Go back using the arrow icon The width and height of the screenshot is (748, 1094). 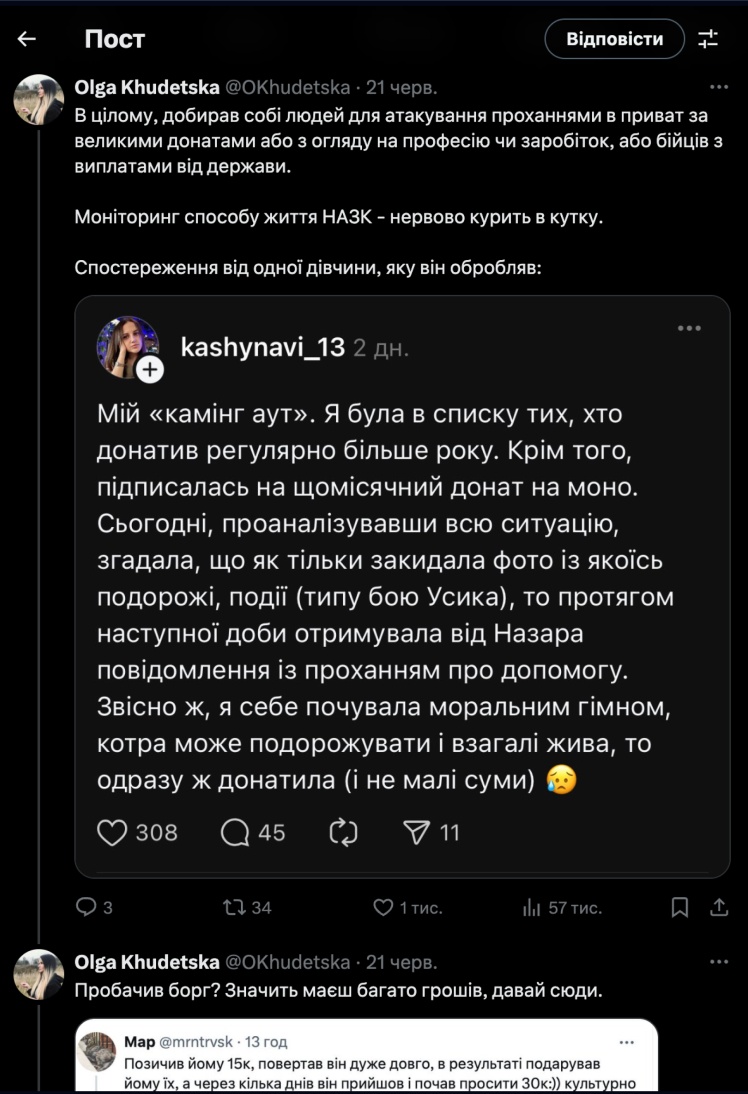pyautogui.click(x=27, y=39)
